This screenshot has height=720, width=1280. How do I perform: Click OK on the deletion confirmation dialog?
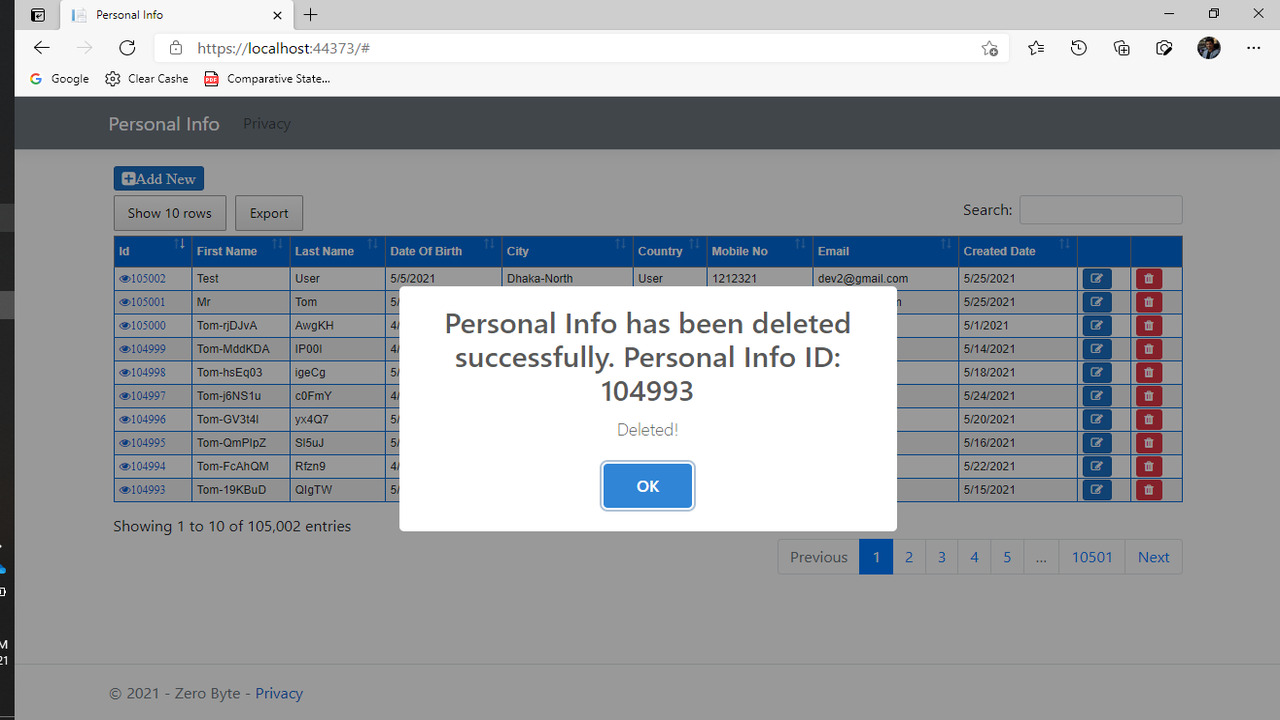coord(647,486)
